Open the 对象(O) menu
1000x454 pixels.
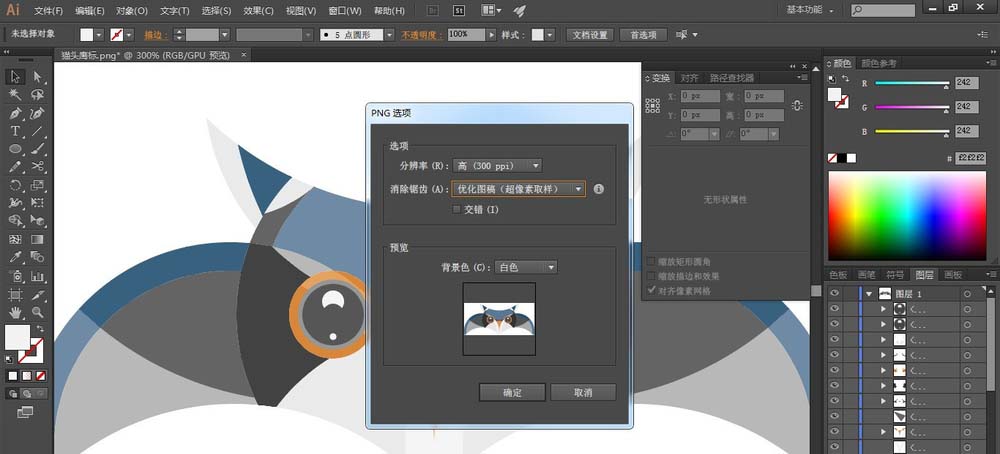pos(132,11)
